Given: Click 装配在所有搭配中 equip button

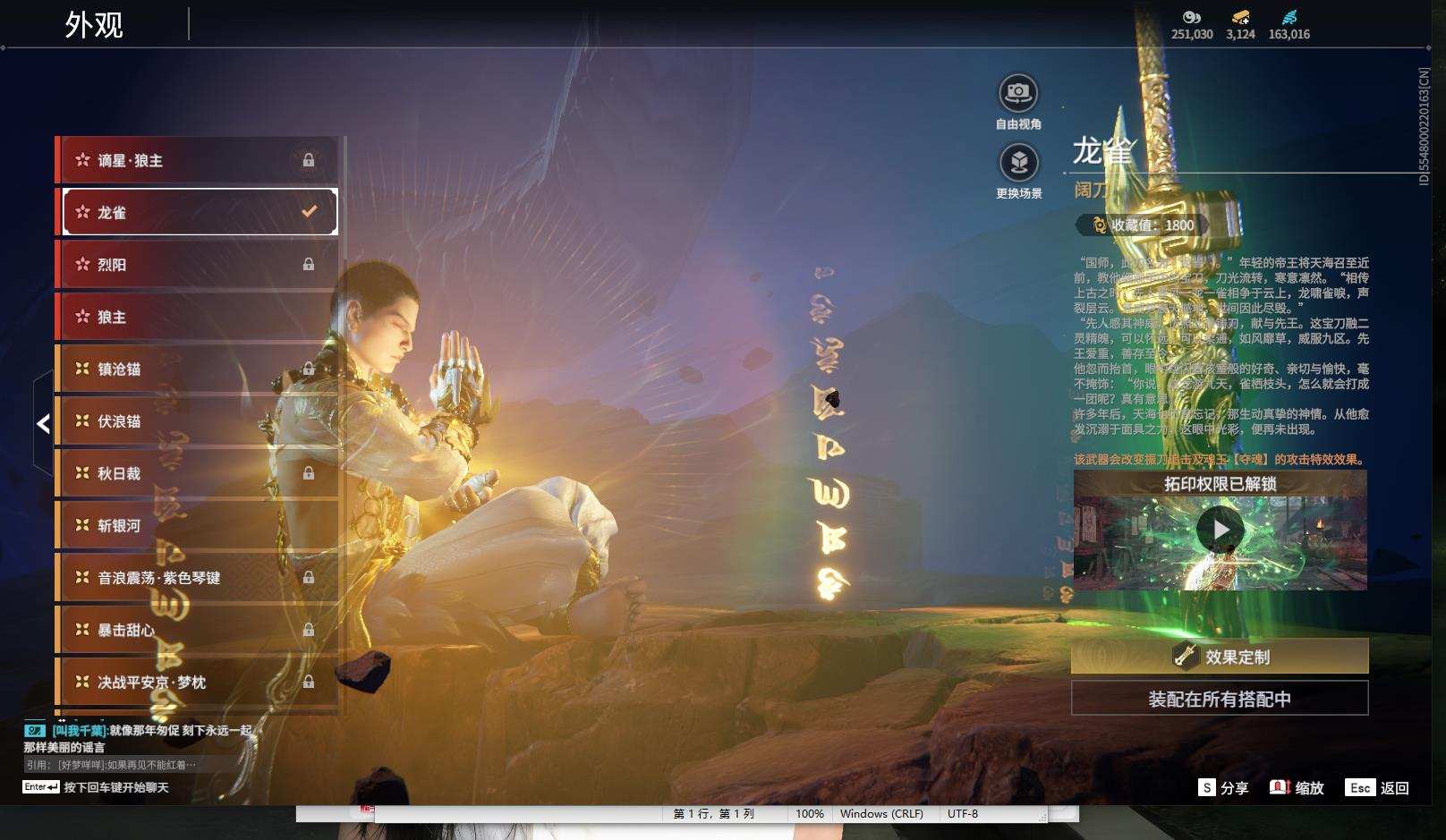Looking at the screenshot, I should click(x=1220, y=699).
